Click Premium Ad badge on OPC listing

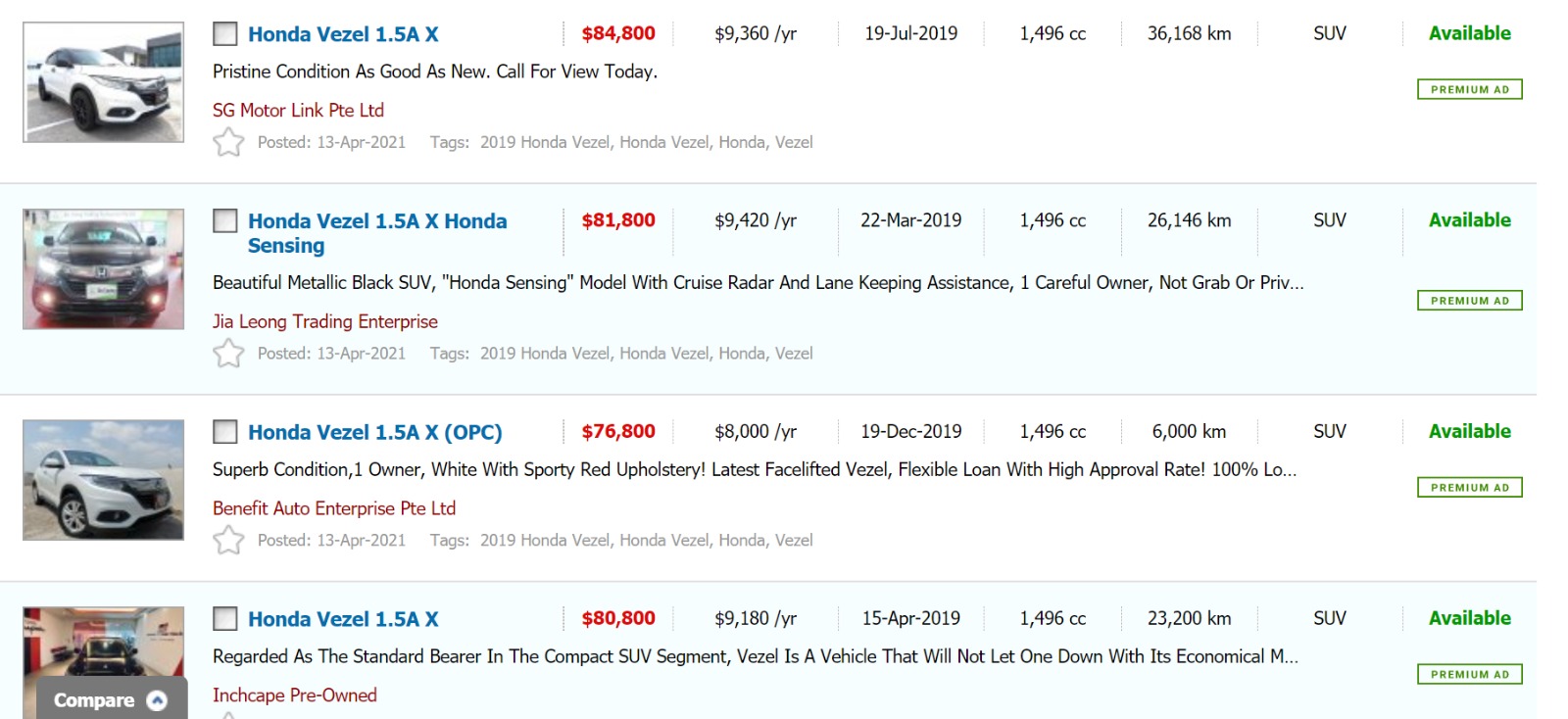click(x=1469, y=488)
